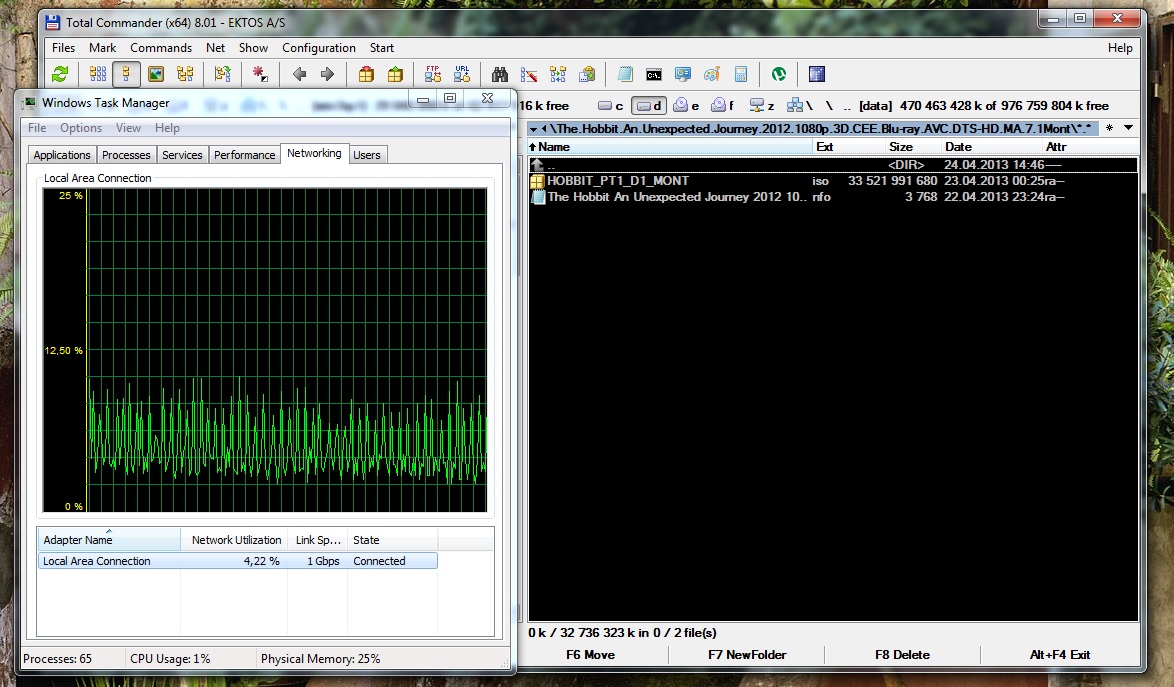Open the Configuration menu
This screenshot has width=1174, height=687.
pos(319,48)
